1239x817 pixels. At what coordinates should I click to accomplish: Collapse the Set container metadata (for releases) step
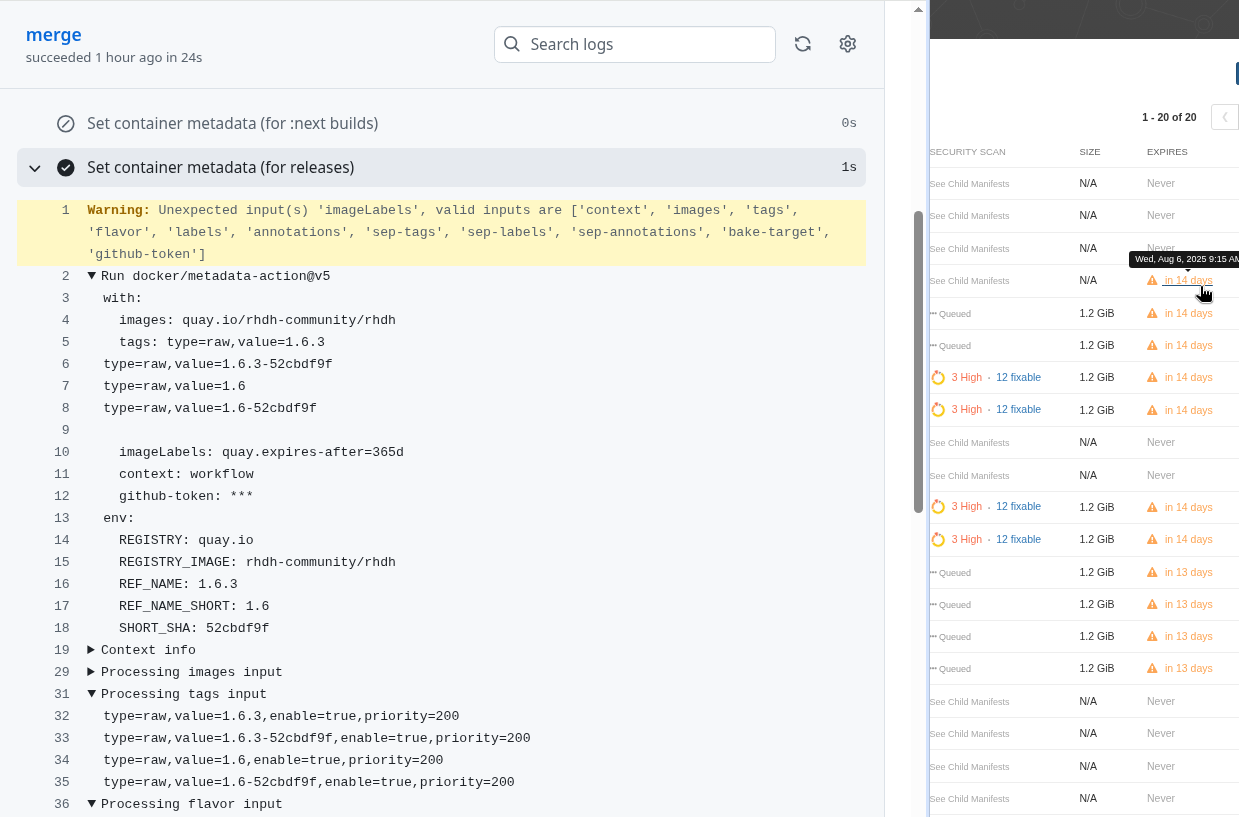pyautogui.click(x=35, y=168)
